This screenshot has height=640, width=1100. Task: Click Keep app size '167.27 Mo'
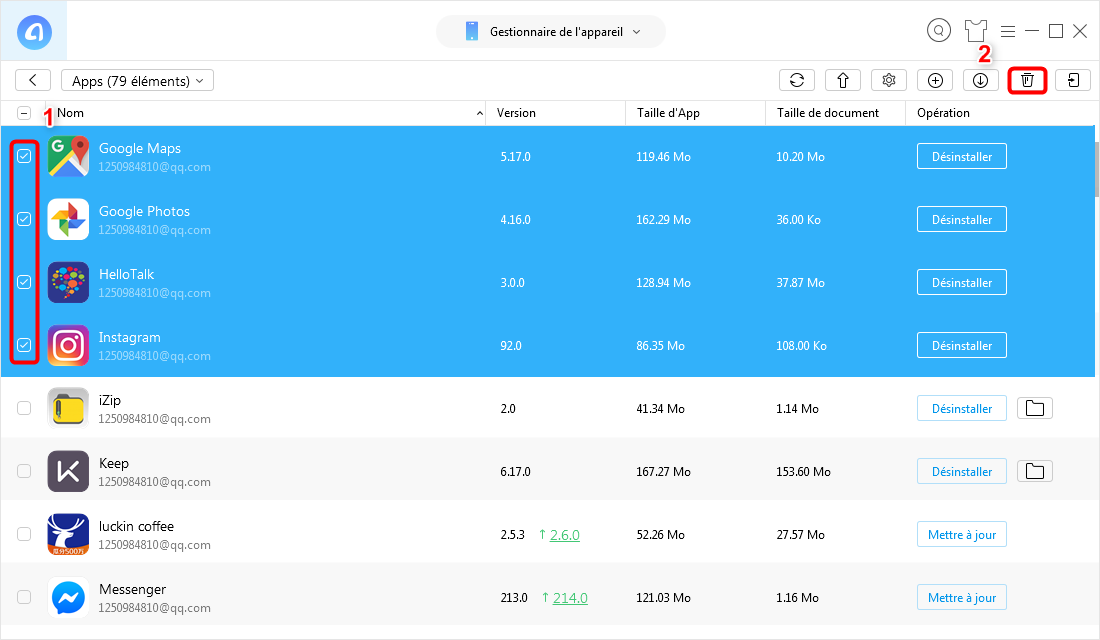[x=663, y=472]
